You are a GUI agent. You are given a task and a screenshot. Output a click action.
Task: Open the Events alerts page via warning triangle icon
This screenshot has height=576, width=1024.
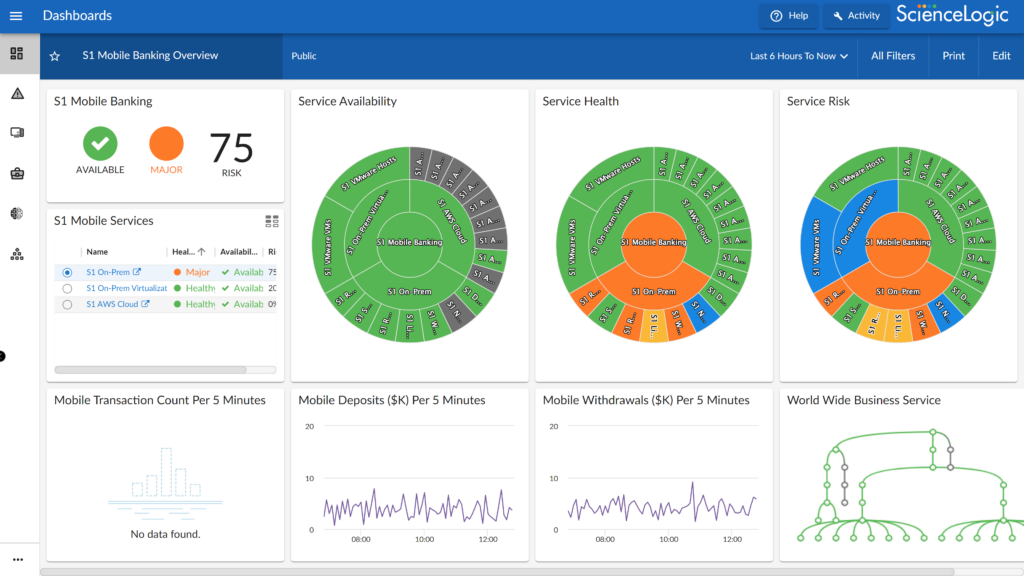point(18,93)
